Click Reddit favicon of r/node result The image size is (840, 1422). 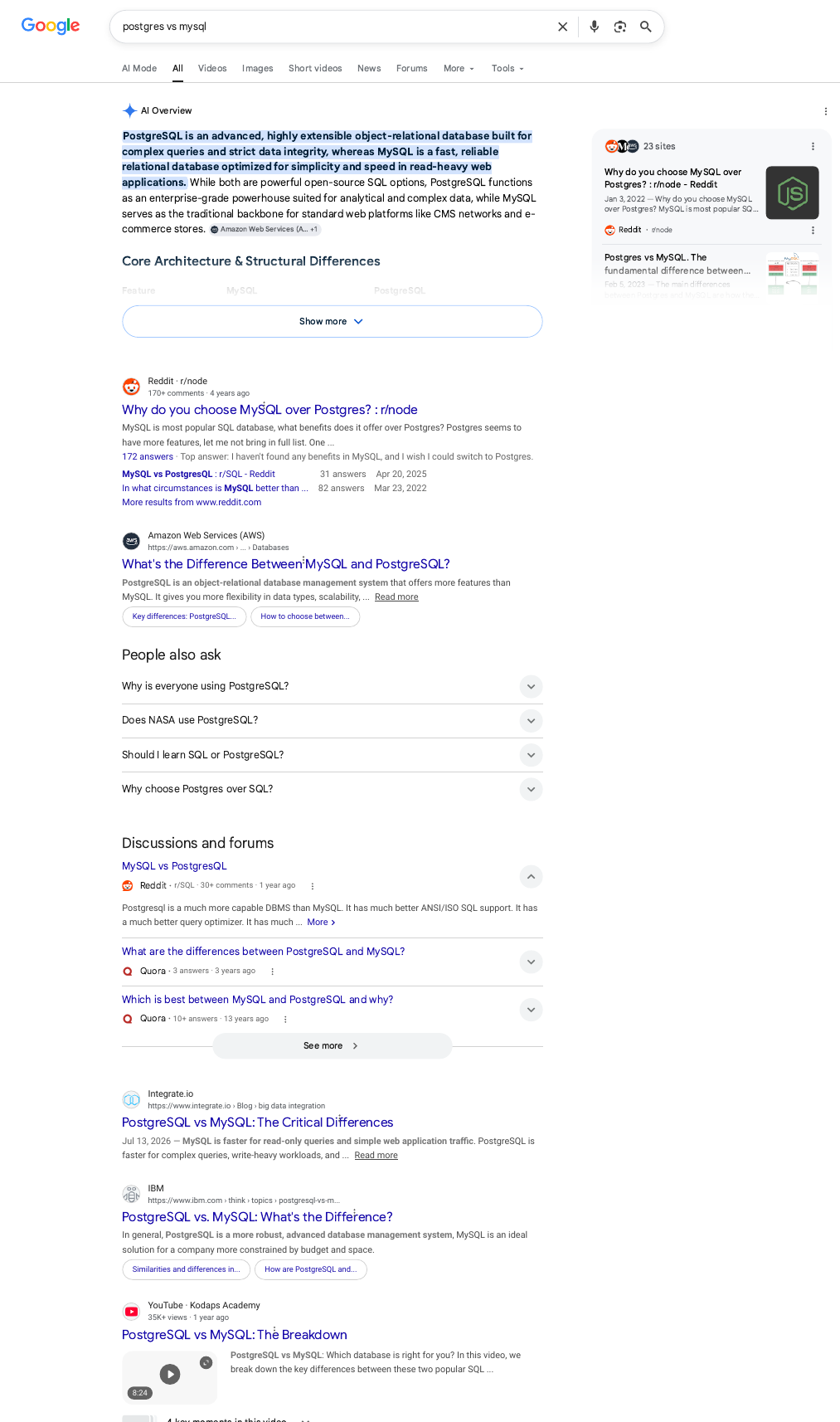click(x=131, y=387)
